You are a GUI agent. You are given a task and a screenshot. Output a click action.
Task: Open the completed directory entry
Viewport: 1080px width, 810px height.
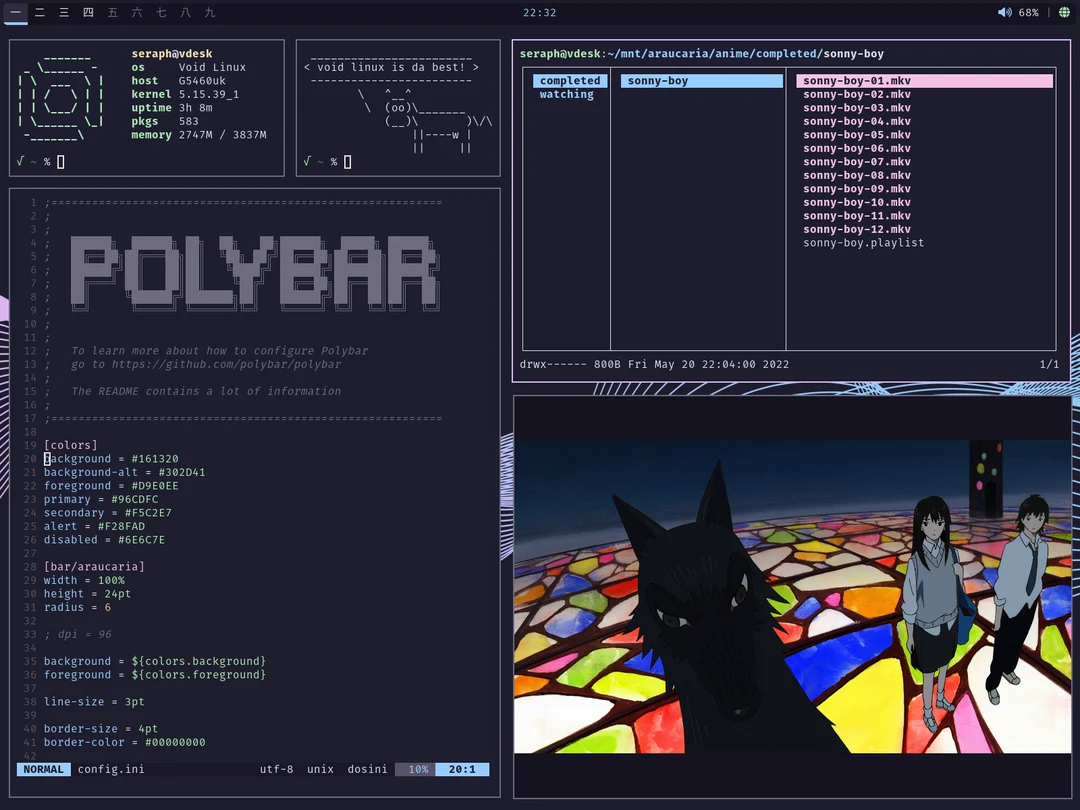point(569,80)
